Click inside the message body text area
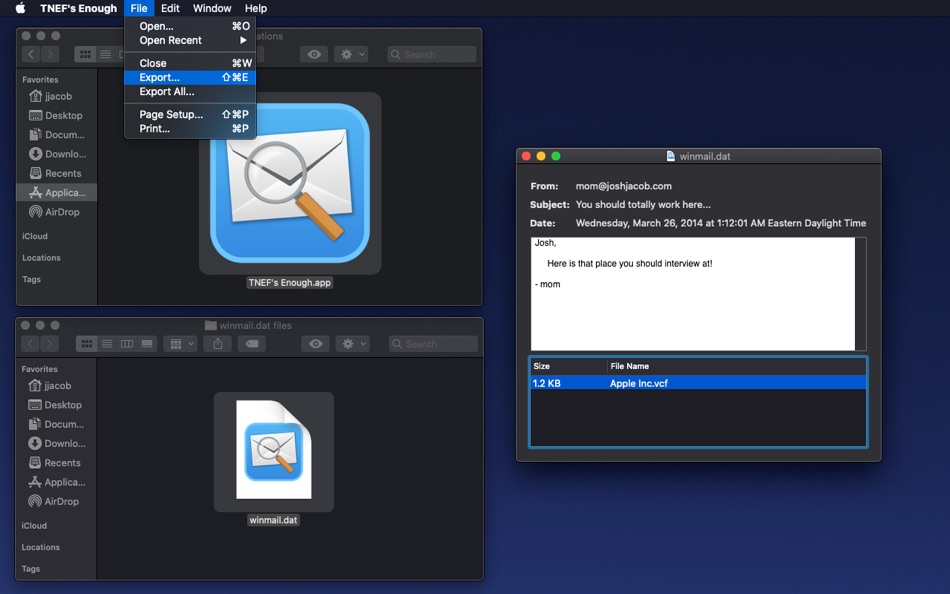950x594 pixels. (693, 294)
